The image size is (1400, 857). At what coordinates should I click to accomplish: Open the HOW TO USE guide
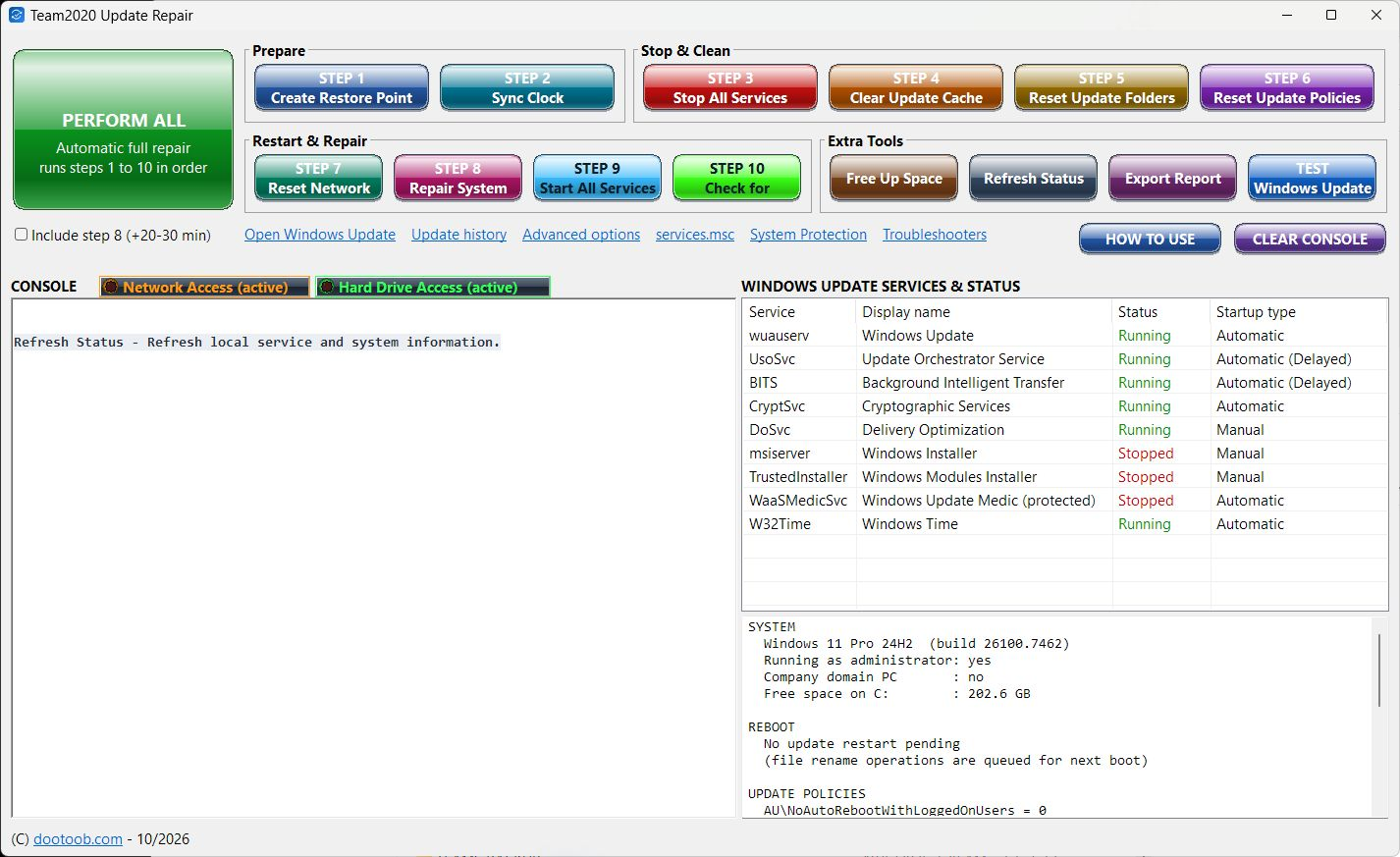(x=1151, y=240)
